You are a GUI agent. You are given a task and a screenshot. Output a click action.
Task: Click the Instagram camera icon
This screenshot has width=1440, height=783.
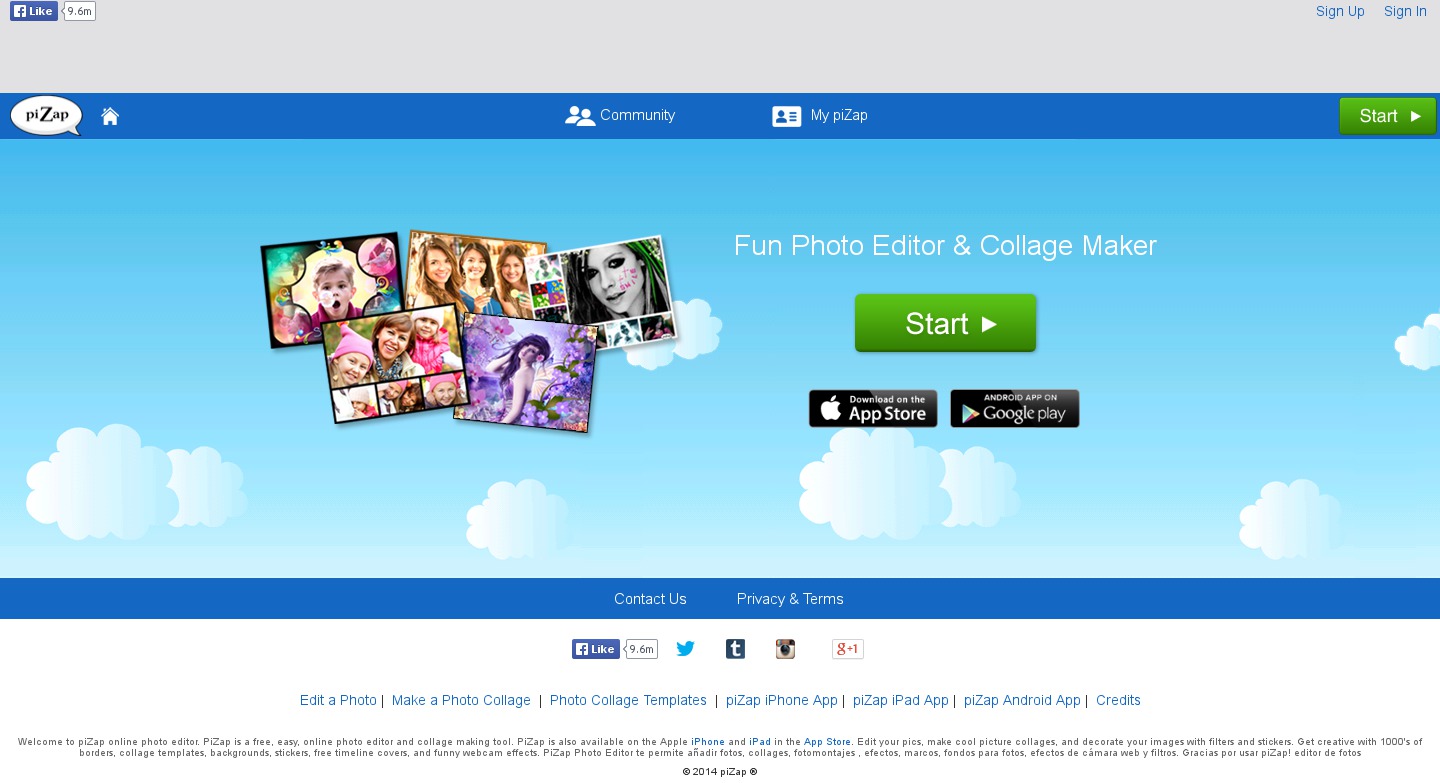pyautogui.click(x=785, y=649)
